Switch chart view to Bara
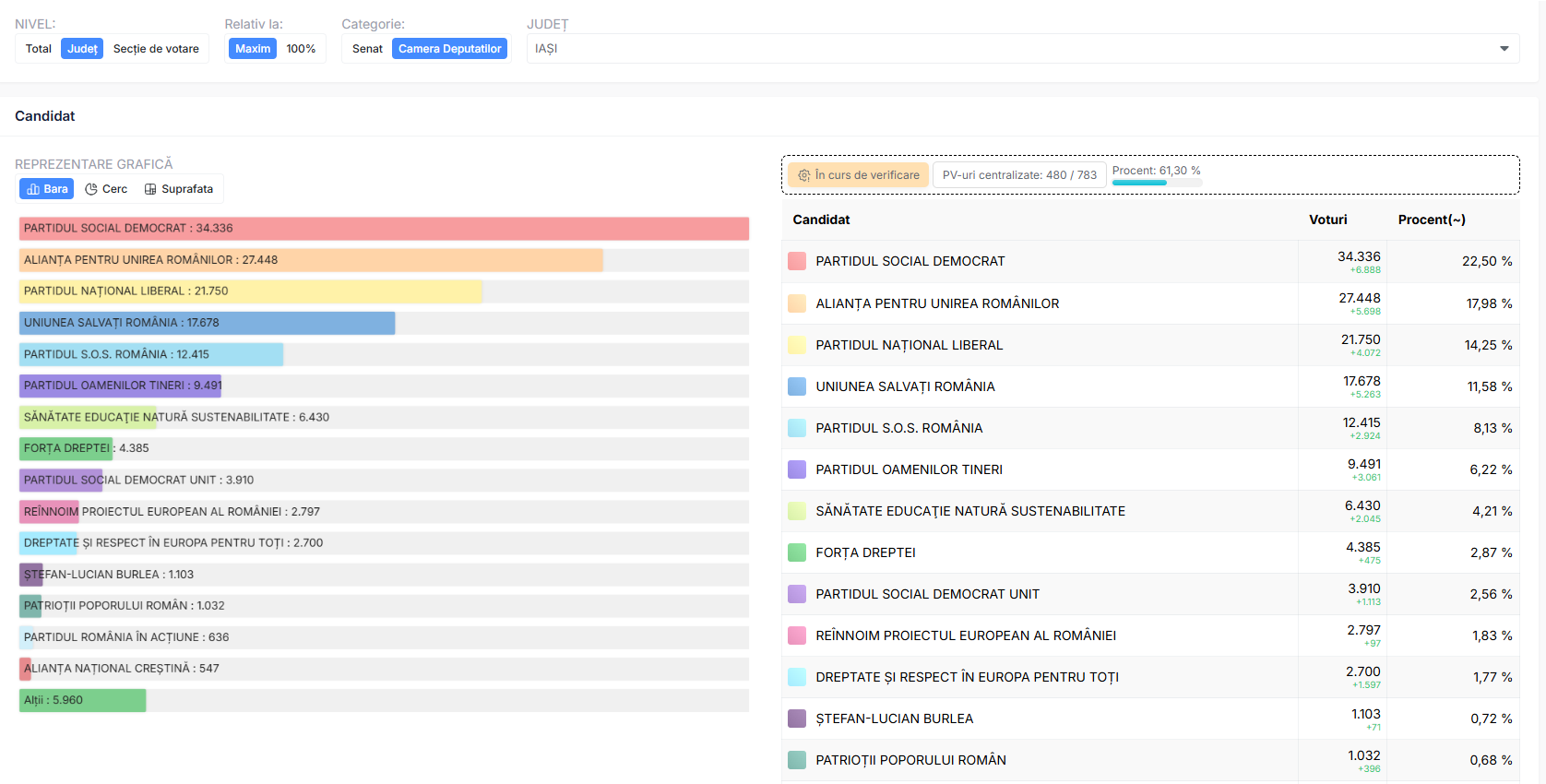This screenshot has height=784, width=1546. (x=47, y=189)
